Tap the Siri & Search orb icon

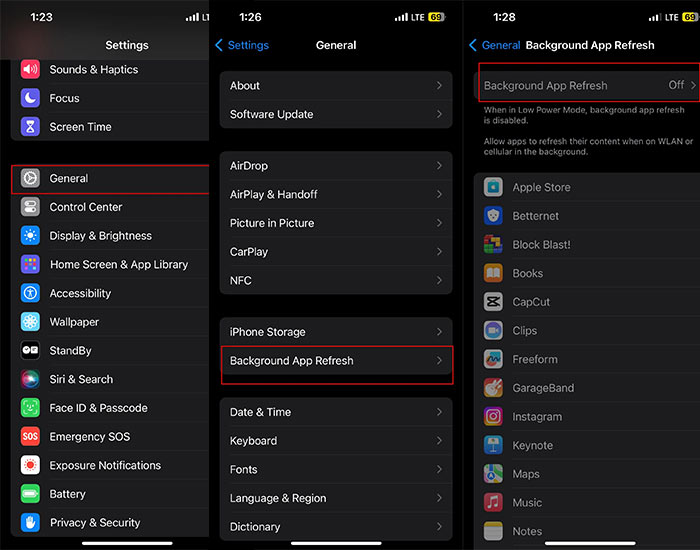(x=30, y=379)
